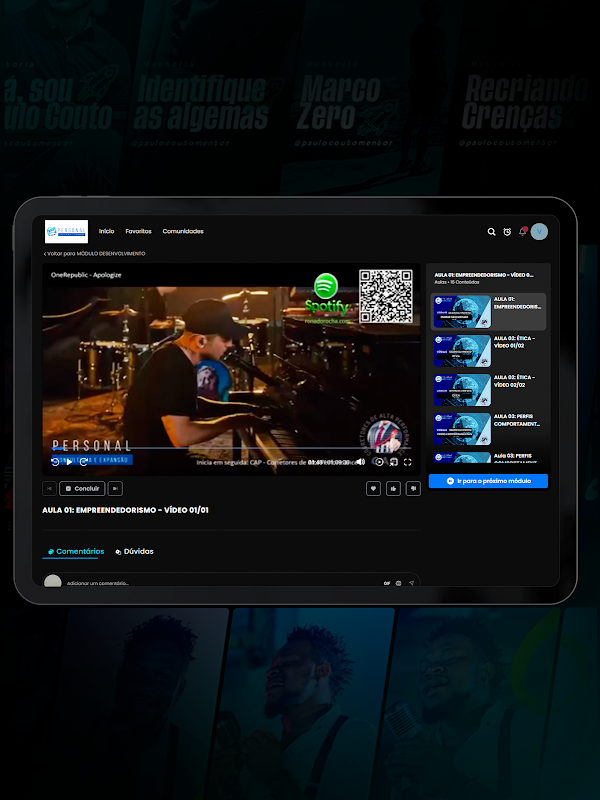Click the OneRepublic - Apologize video title
Image resolution: width=600 pixels, height=800 pixels.
[x=86, y=274]
